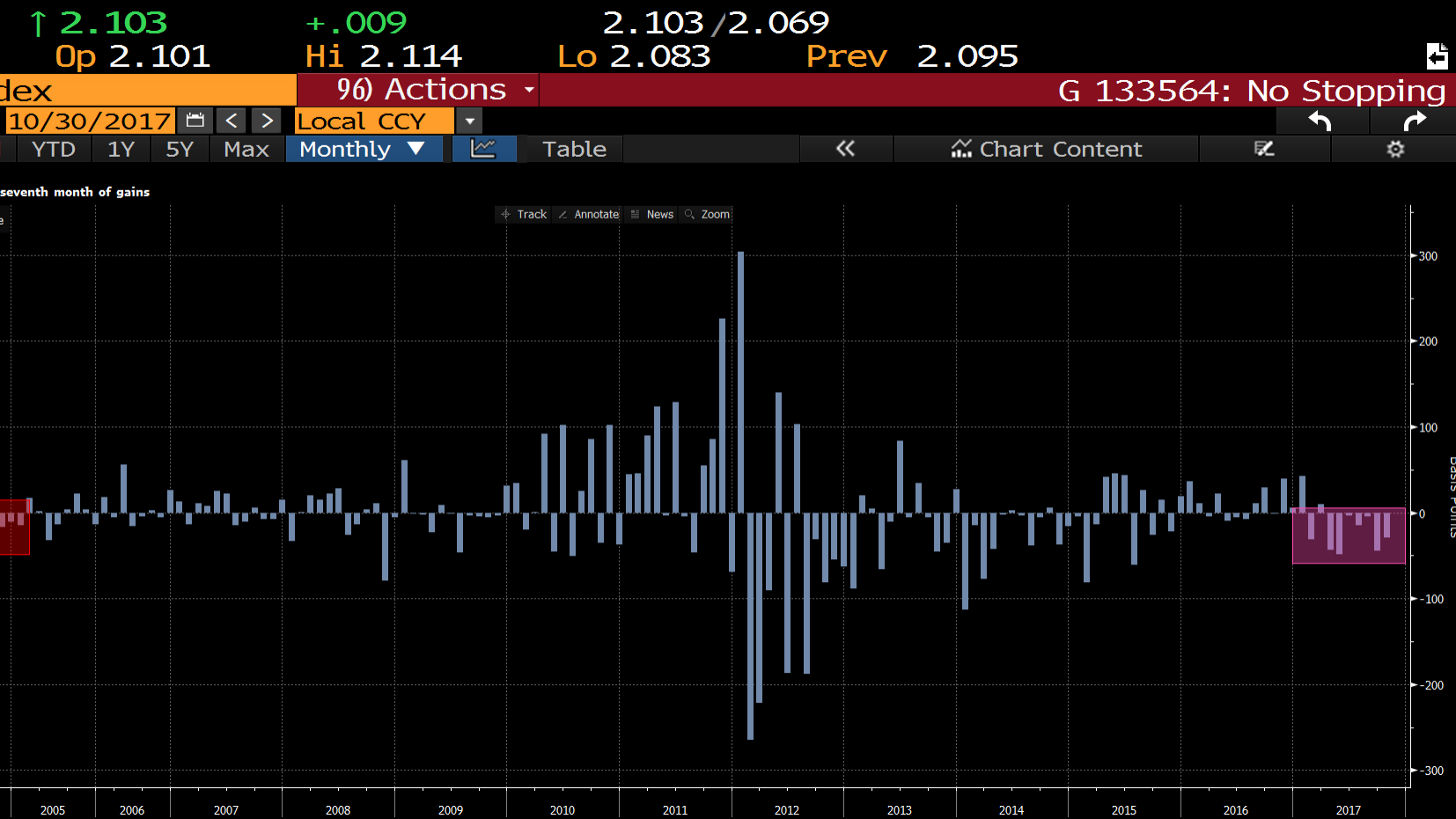Screen dimensions: 1456x819
Task: Open the calendar date picker icon
Action: pos(195,121)
